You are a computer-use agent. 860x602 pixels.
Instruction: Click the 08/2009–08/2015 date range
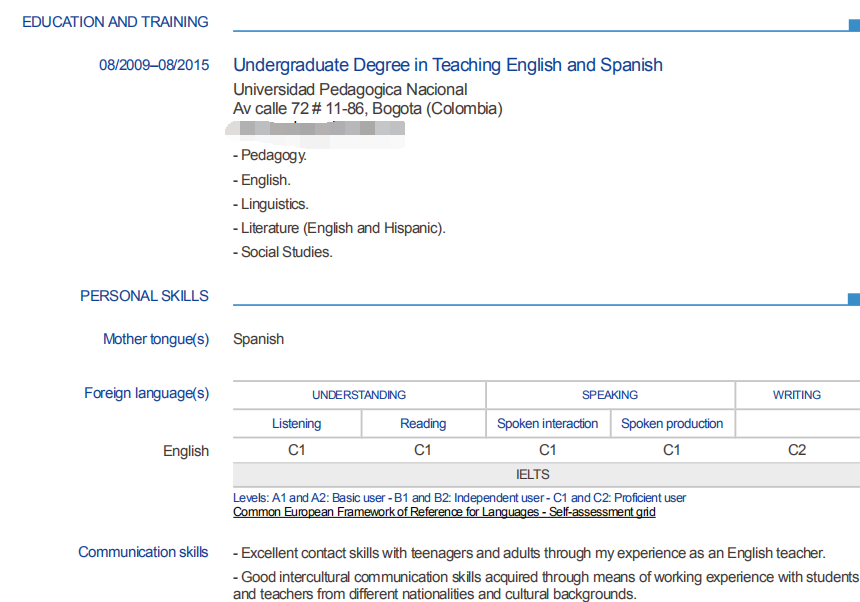[154, 65]
